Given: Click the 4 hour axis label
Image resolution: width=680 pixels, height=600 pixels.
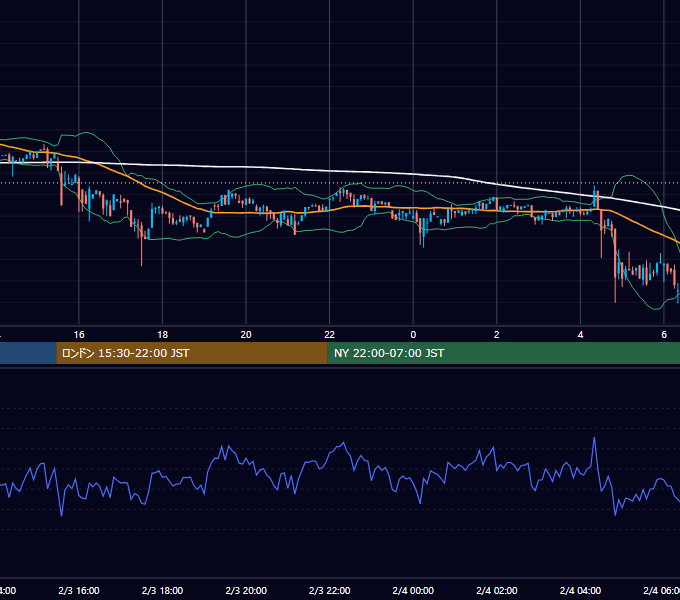Looking at the screenshot, I should click(580, 335).
